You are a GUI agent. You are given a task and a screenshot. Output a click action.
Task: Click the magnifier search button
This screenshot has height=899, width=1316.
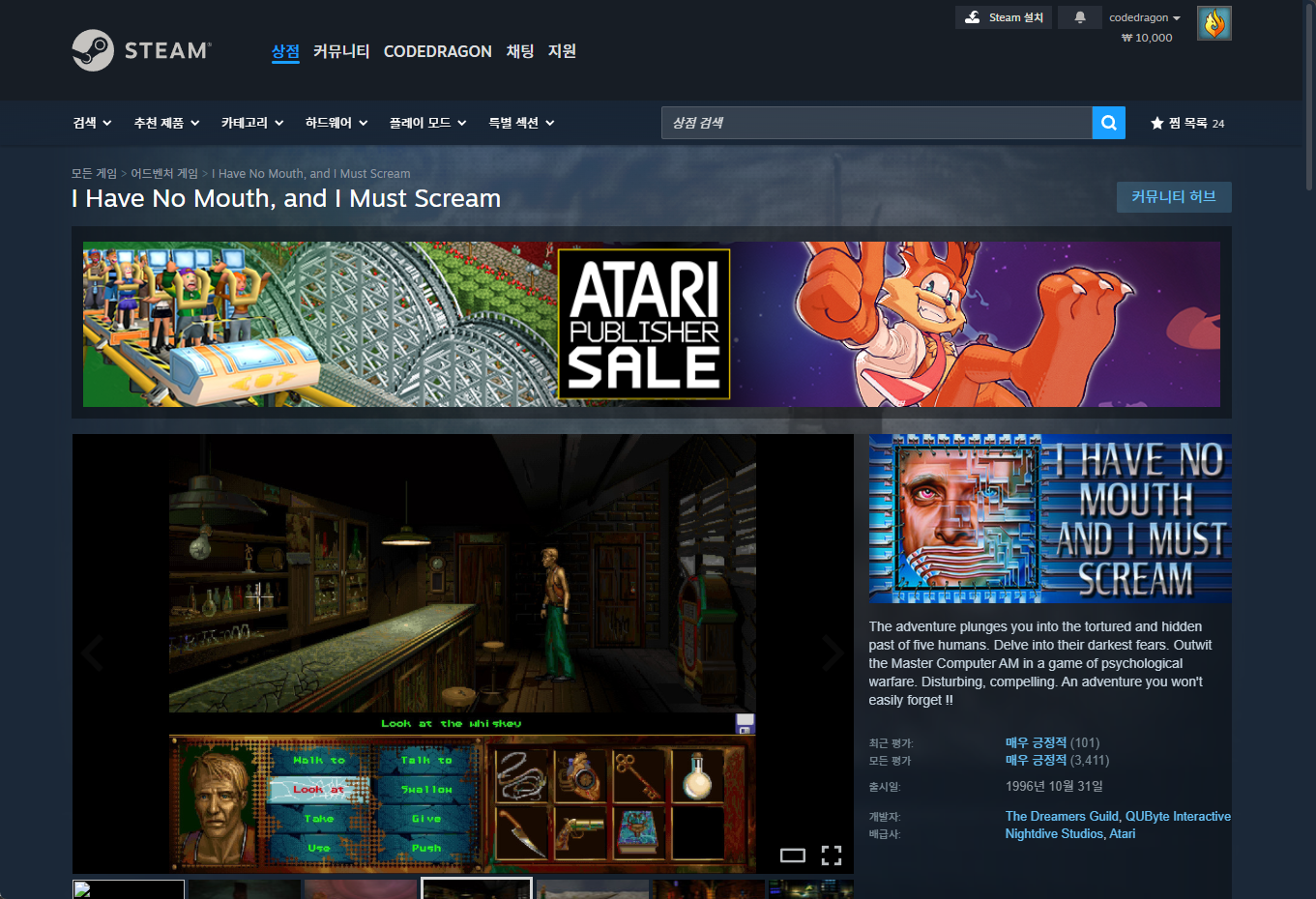pos(1108,123)
